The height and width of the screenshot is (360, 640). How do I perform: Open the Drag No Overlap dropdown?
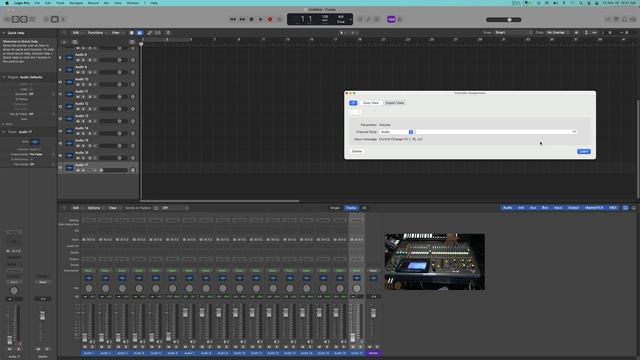click(558, 33)
